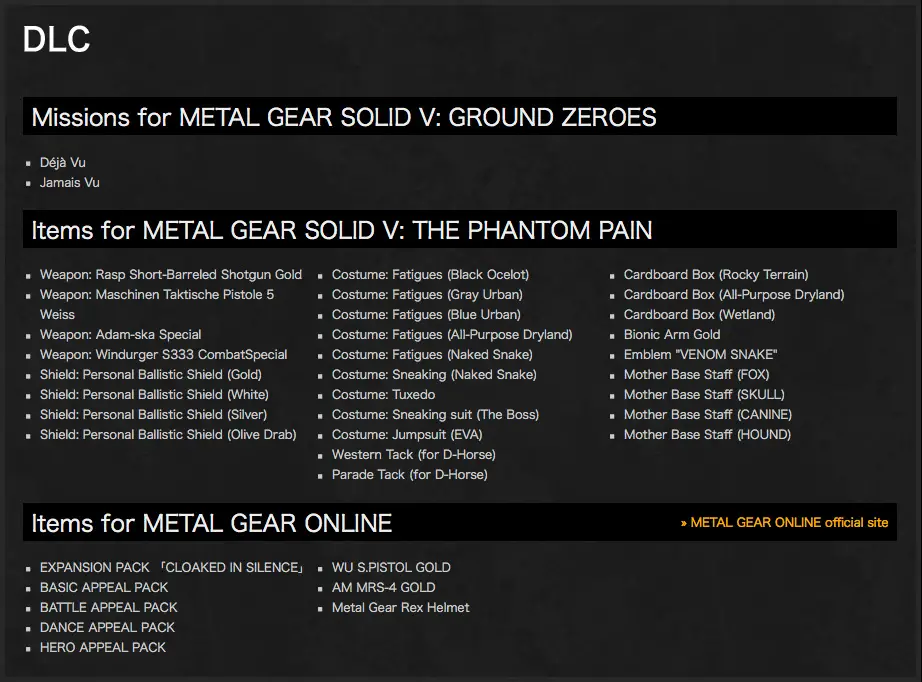Click Western Tack (for D-Horse)
Viewport: 922px width, 682px height.
tap(413, 454)
